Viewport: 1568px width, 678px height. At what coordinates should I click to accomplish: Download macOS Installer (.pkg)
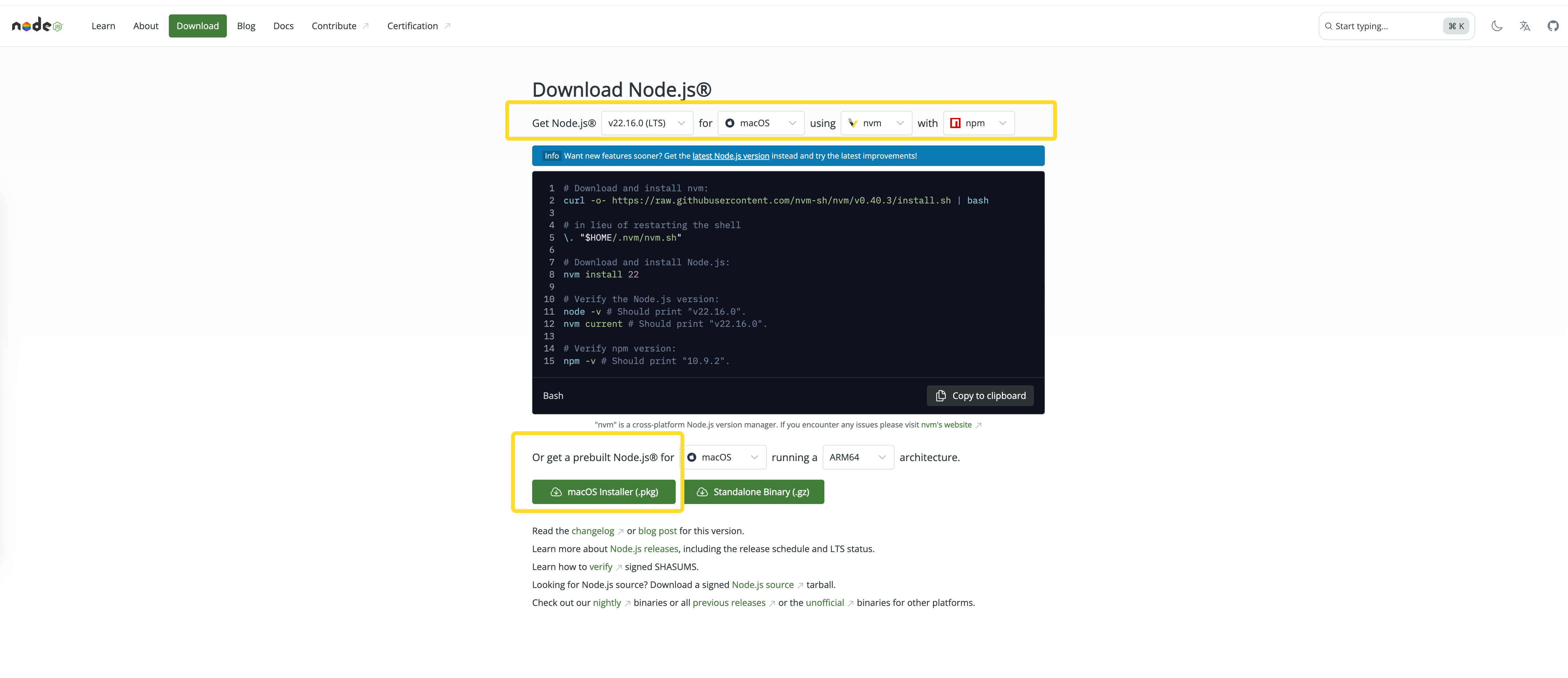coord(603,492)
